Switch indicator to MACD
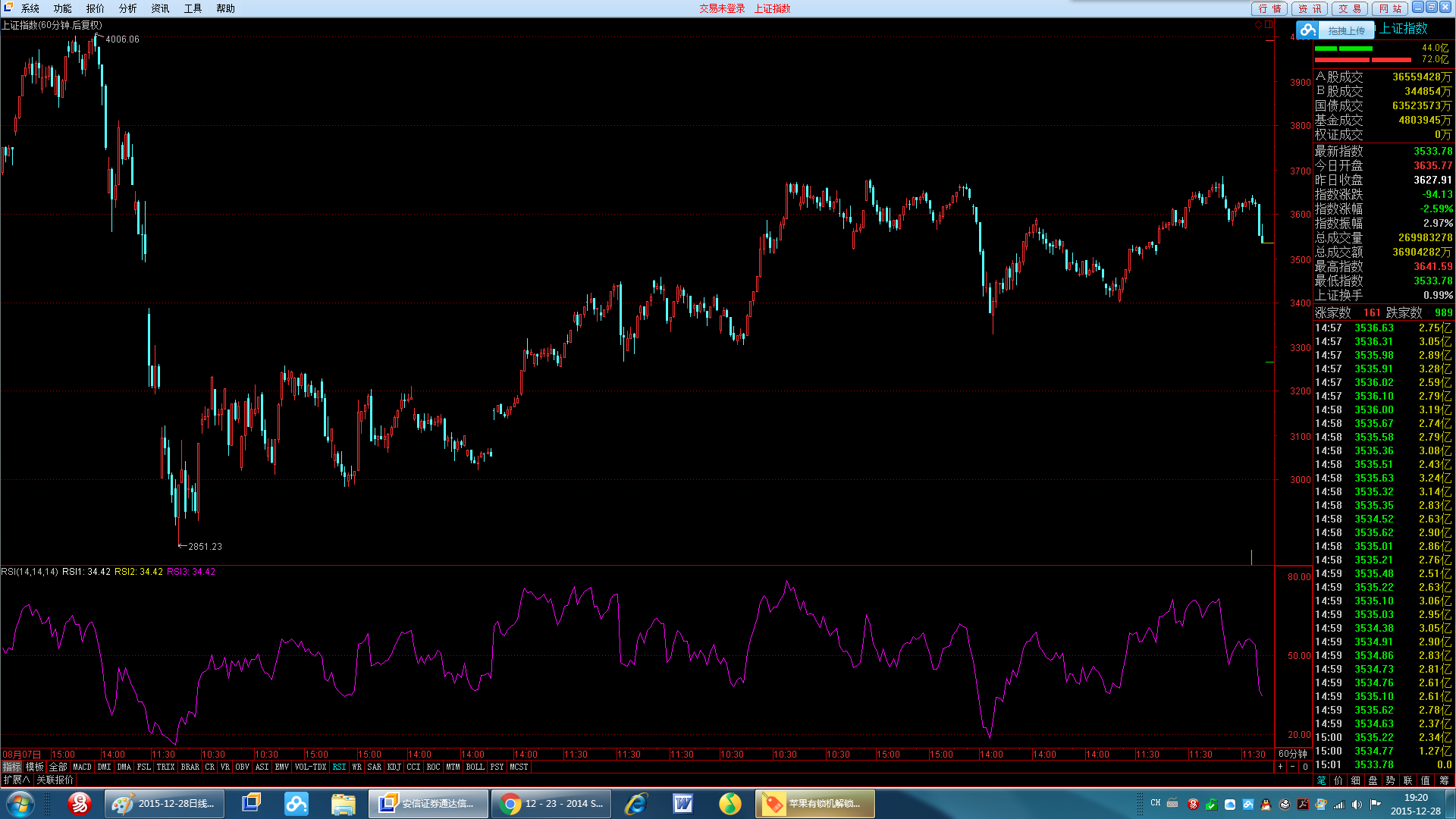This screenshot has width=1456, height=819. point(82,767)
